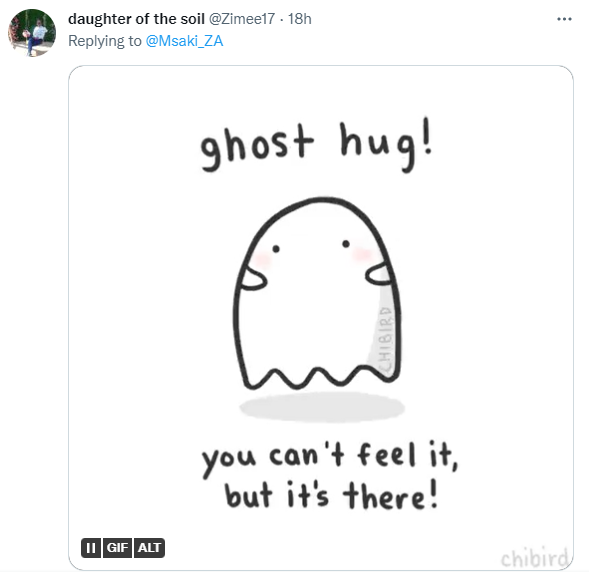Click the GIF badge on the media
The image size is (589, 572).
[117, 548]
